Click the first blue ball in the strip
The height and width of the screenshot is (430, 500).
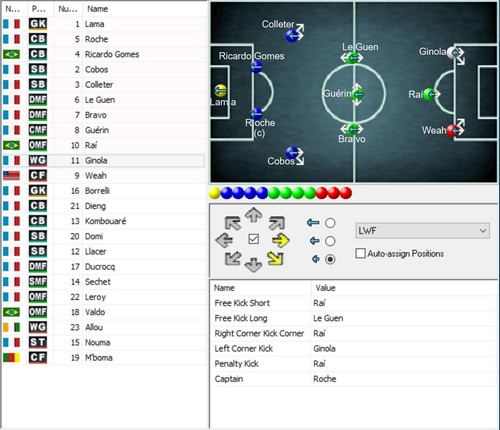pos(227,193)
